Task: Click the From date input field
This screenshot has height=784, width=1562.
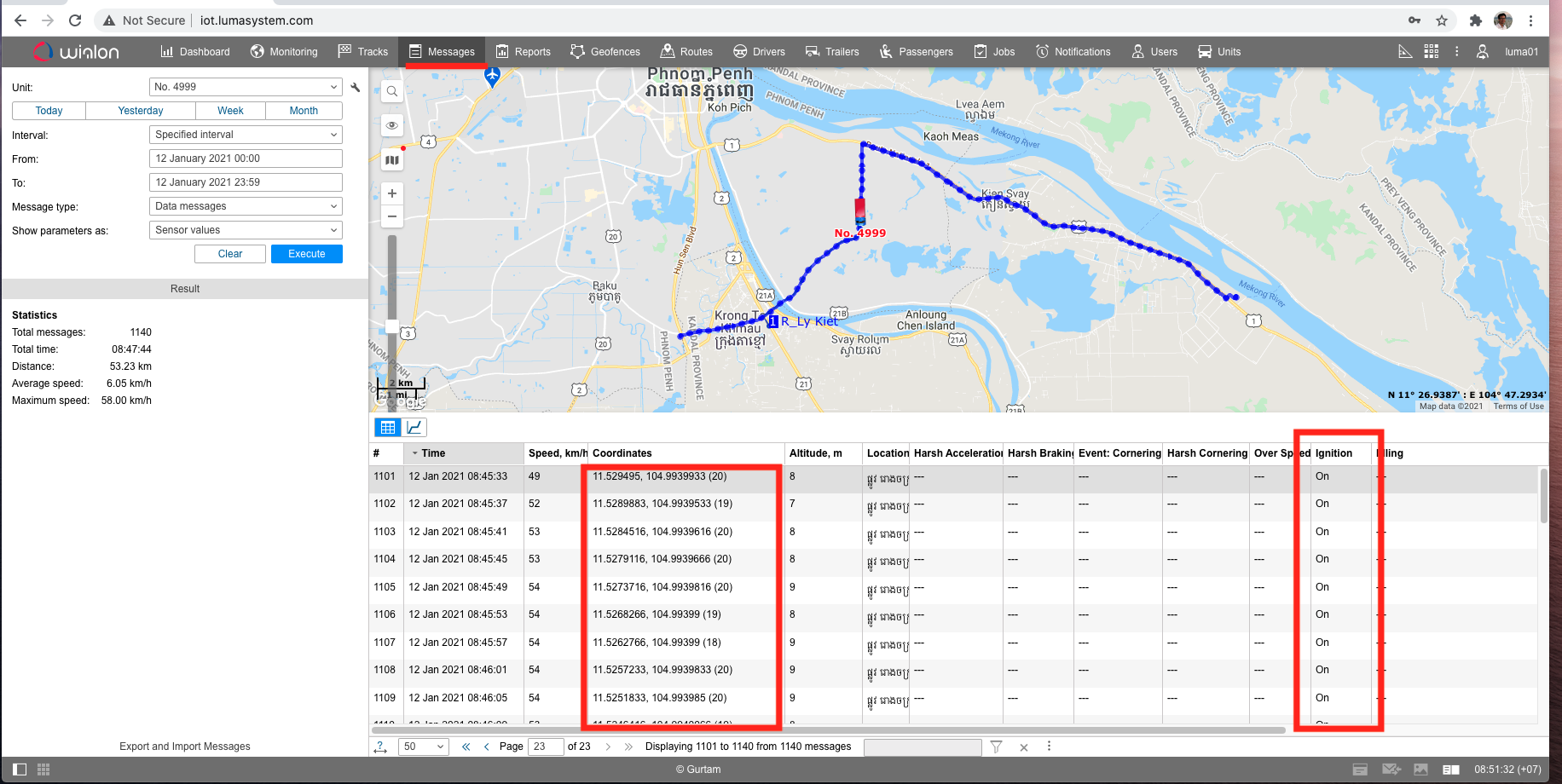Action: click(x=246, y=159)
